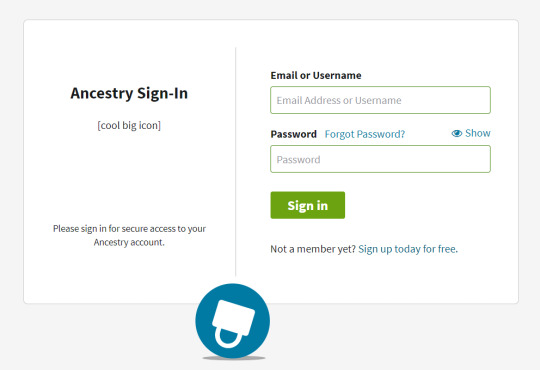The width and height of the screenshot is (540, 370).
Task: Click the eye icon beside Show
Action: point(457,133)
